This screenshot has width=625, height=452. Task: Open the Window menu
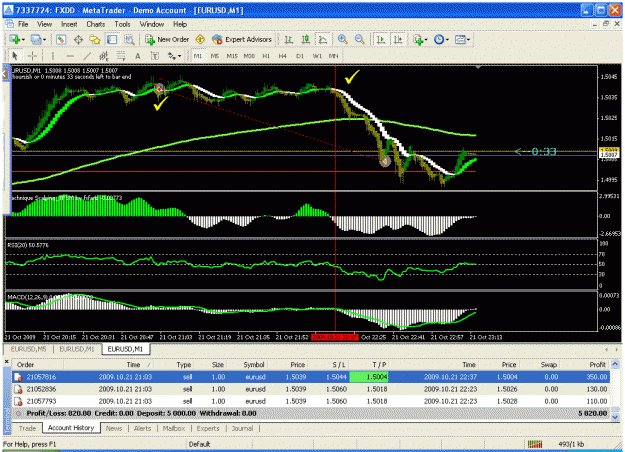(x=152, y=24)
